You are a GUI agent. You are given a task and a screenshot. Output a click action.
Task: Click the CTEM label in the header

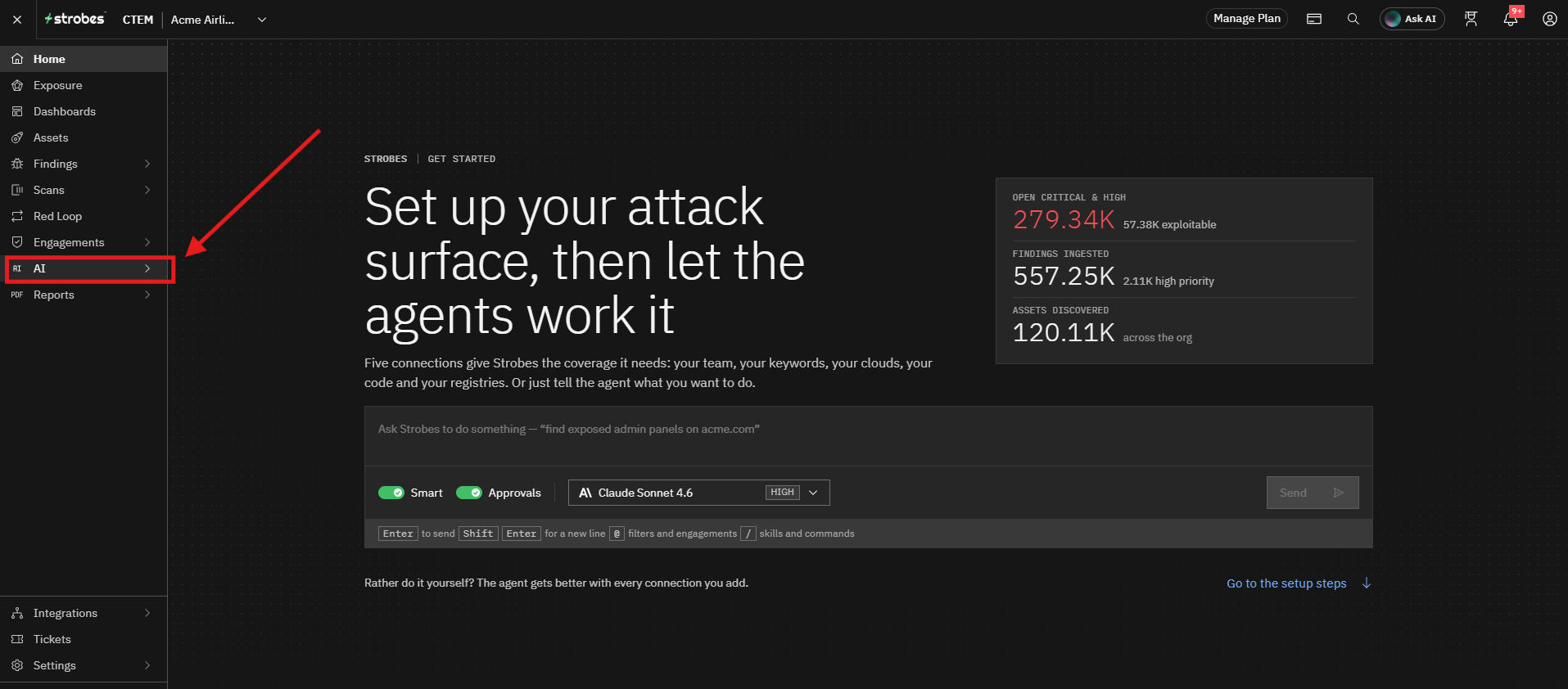[138, 20]
